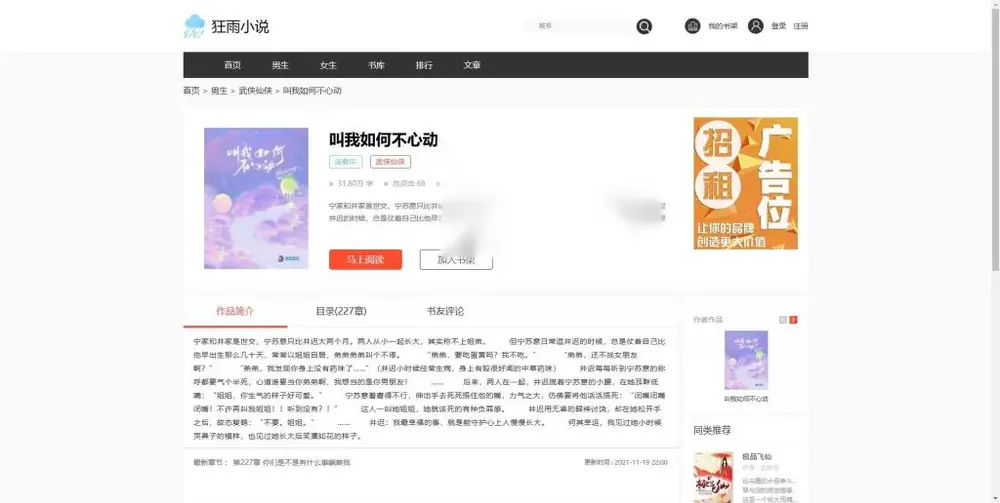
Task: Switch to the 目录(227章) tab
Action: tap(341, 311)
